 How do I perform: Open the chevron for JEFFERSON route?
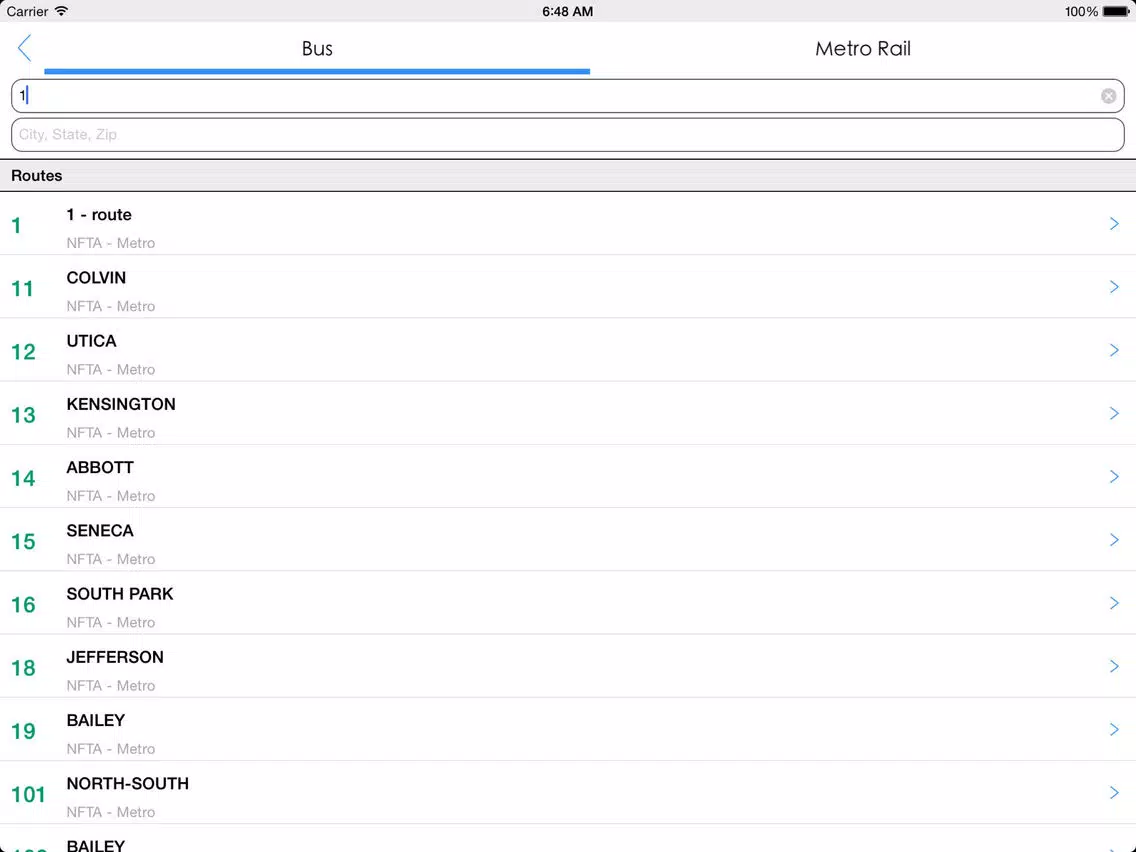(1114, 666)
